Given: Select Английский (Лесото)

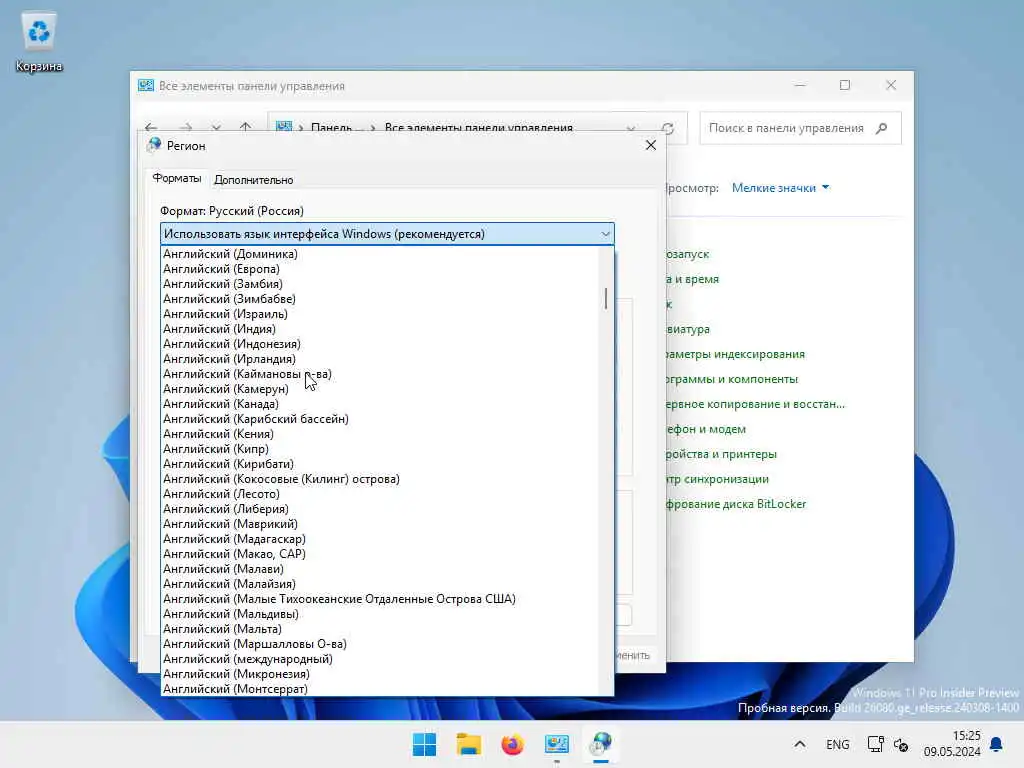Looking at the screenshot, I should (379, 494).
